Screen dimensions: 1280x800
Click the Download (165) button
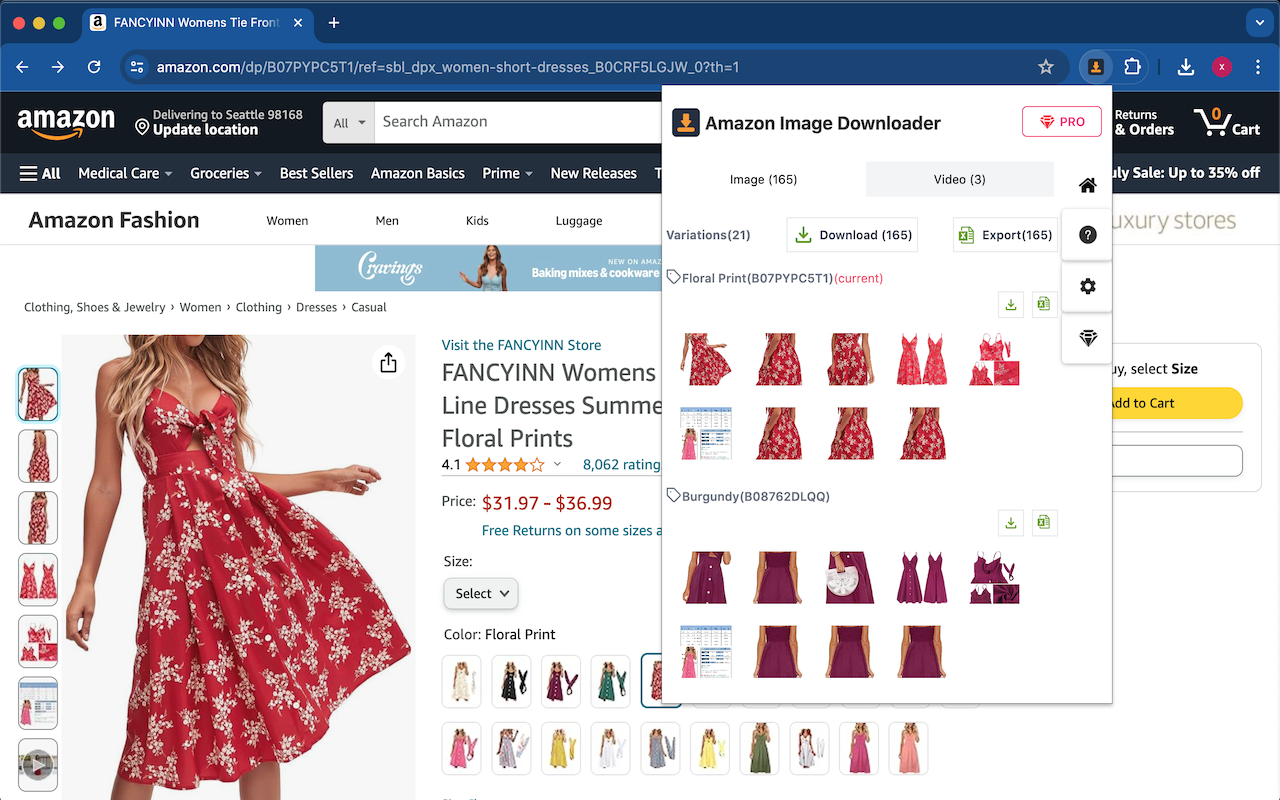click(x=852, y=235)
